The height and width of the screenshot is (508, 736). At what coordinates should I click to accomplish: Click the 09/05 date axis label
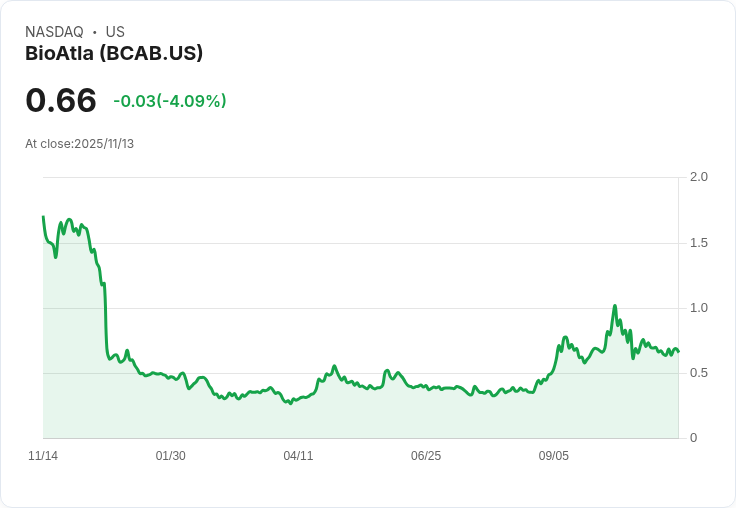(553, 456)
